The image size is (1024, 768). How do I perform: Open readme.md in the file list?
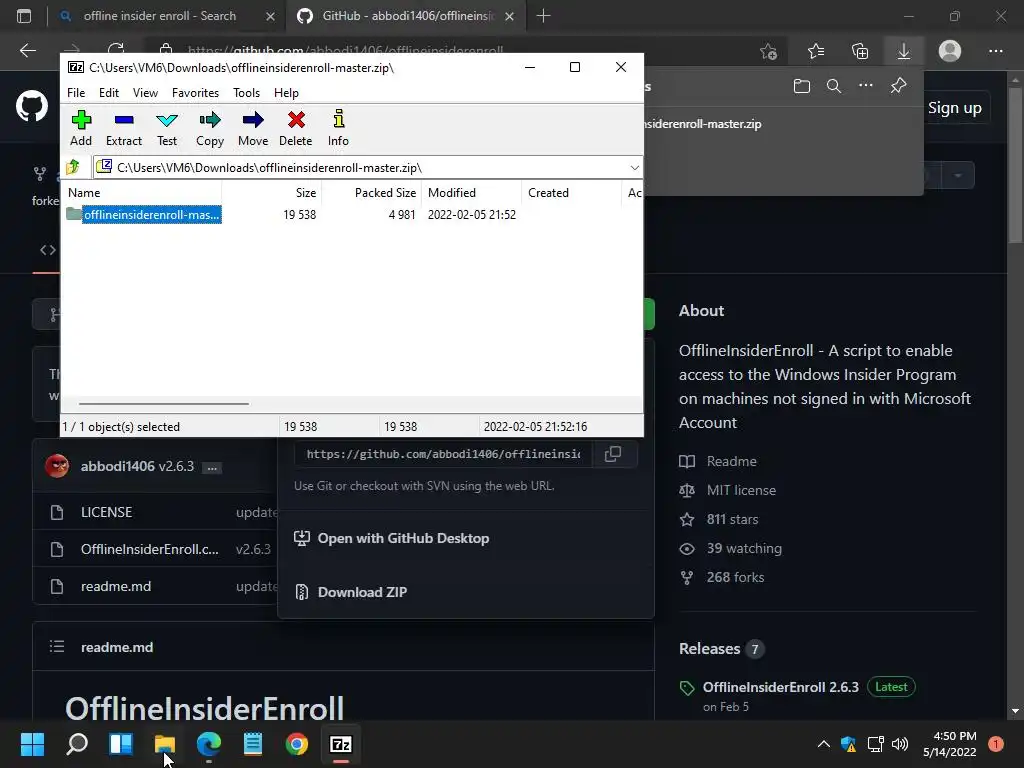click(x=116, y=586)
